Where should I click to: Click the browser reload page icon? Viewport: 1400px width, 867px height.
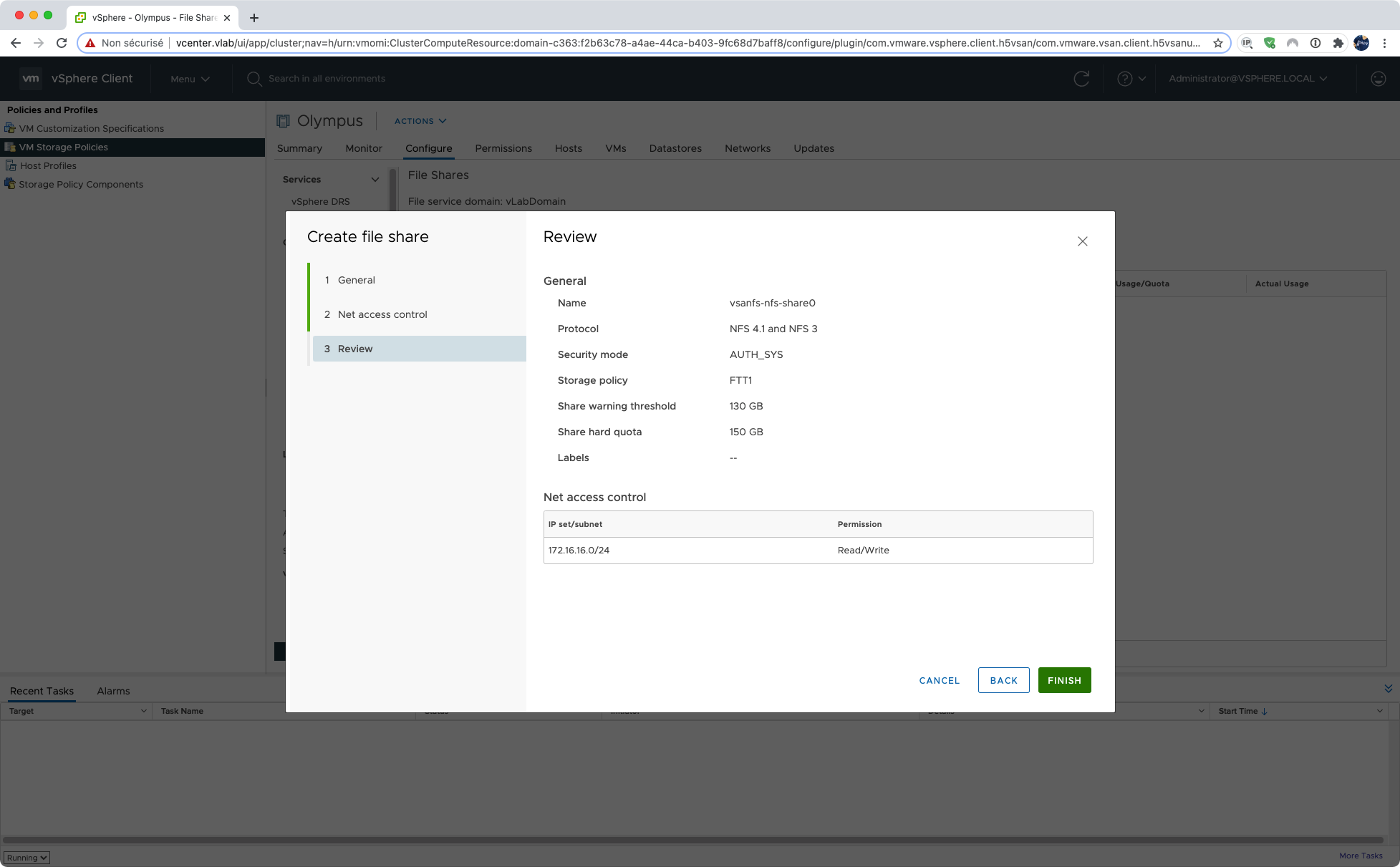tap(62, 43)
